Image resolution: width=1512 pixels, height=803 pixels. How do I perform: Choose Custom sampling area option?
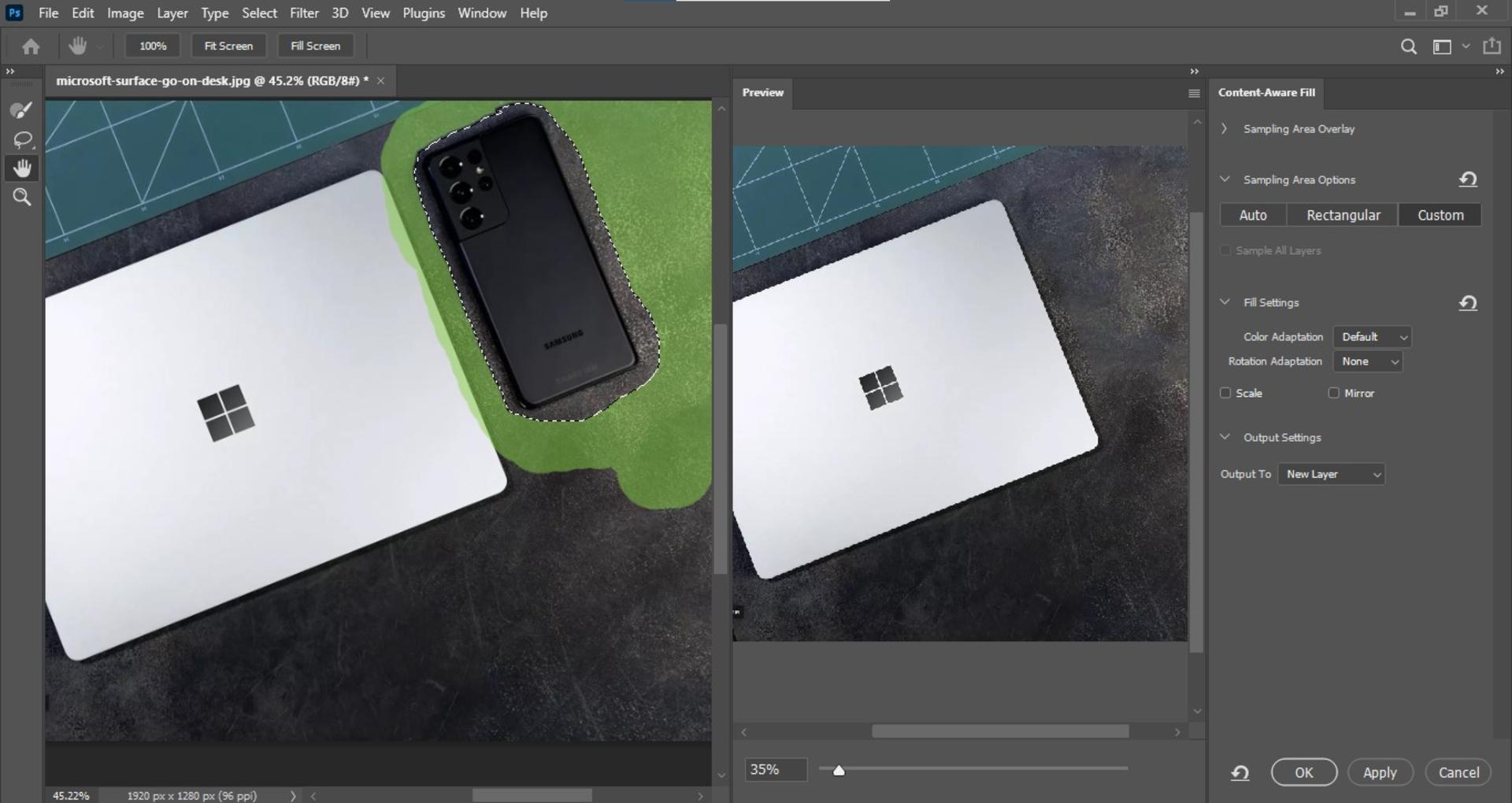[1440, 215]
